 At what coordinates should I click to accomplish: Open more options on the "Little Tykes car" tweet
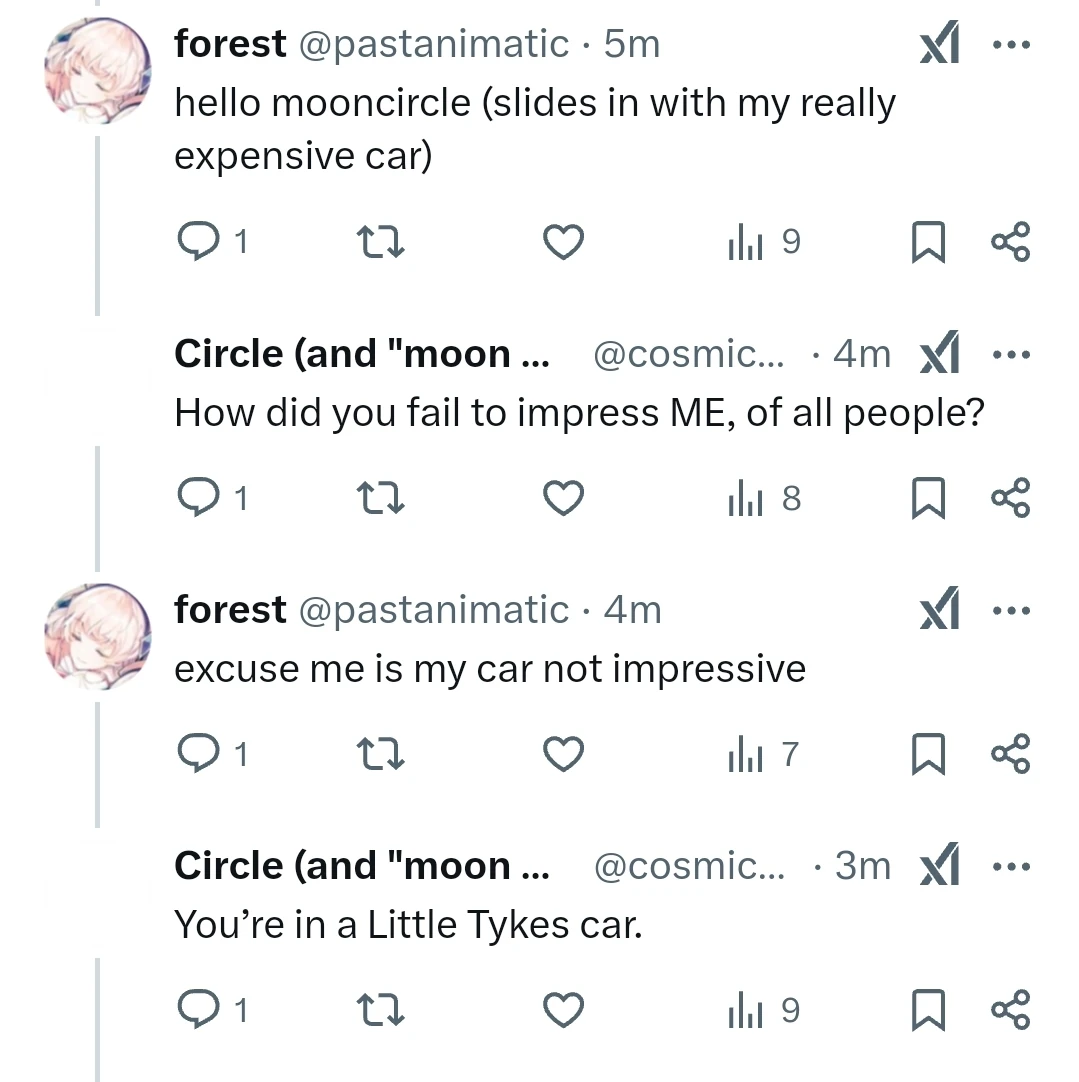tap(1010, 867)
